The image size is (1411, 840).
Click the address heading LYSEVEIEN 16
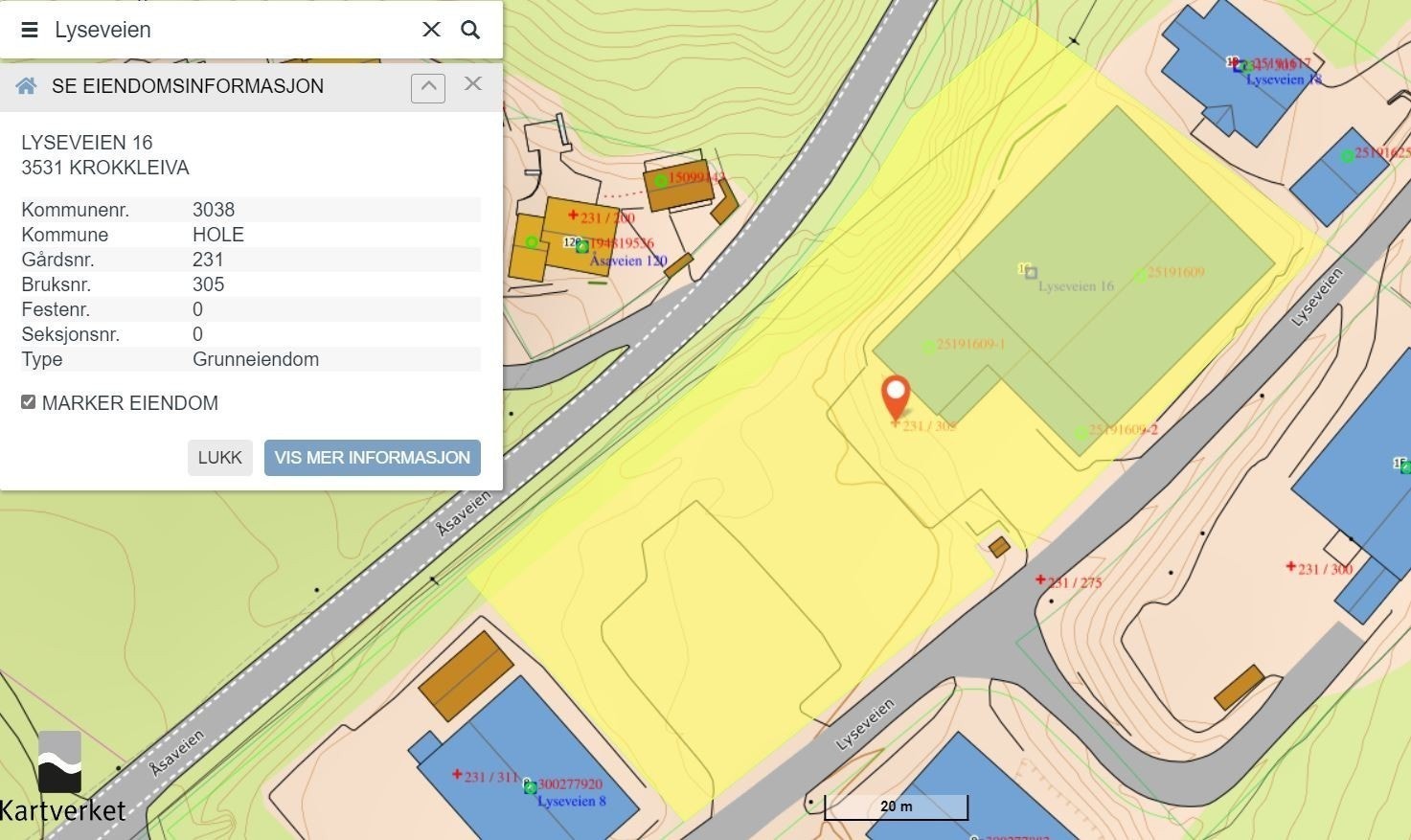tap(87, 143)
